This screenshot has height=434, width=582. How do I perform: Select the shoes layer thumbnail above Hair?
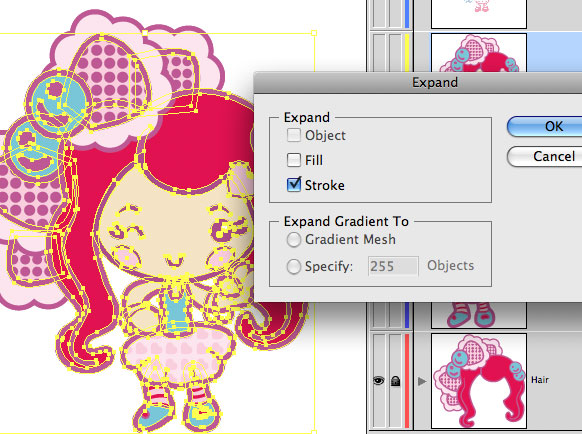pos(479,315)
